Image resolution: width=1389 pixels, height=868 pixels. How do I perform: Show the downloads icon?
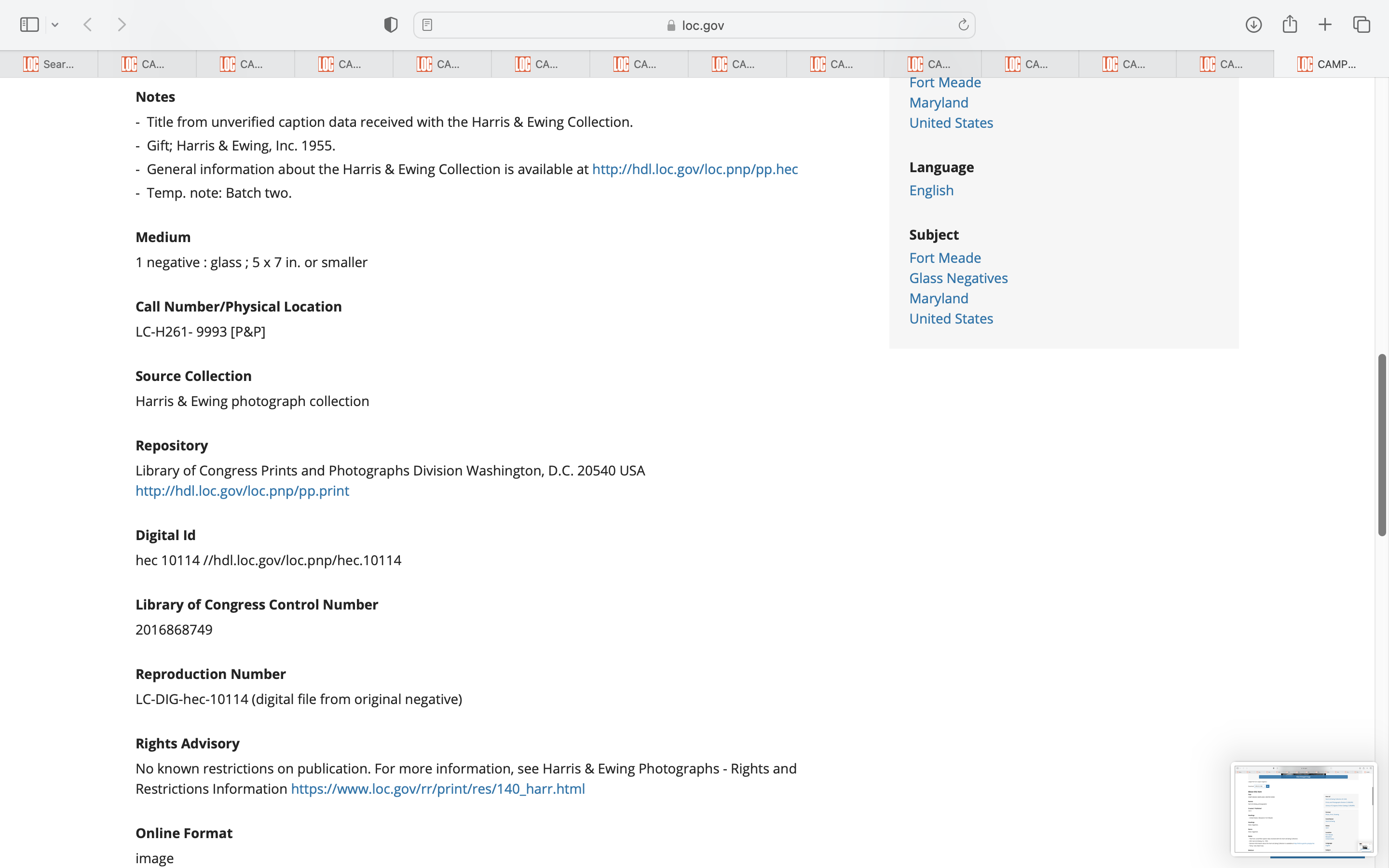click(1253, 25)
